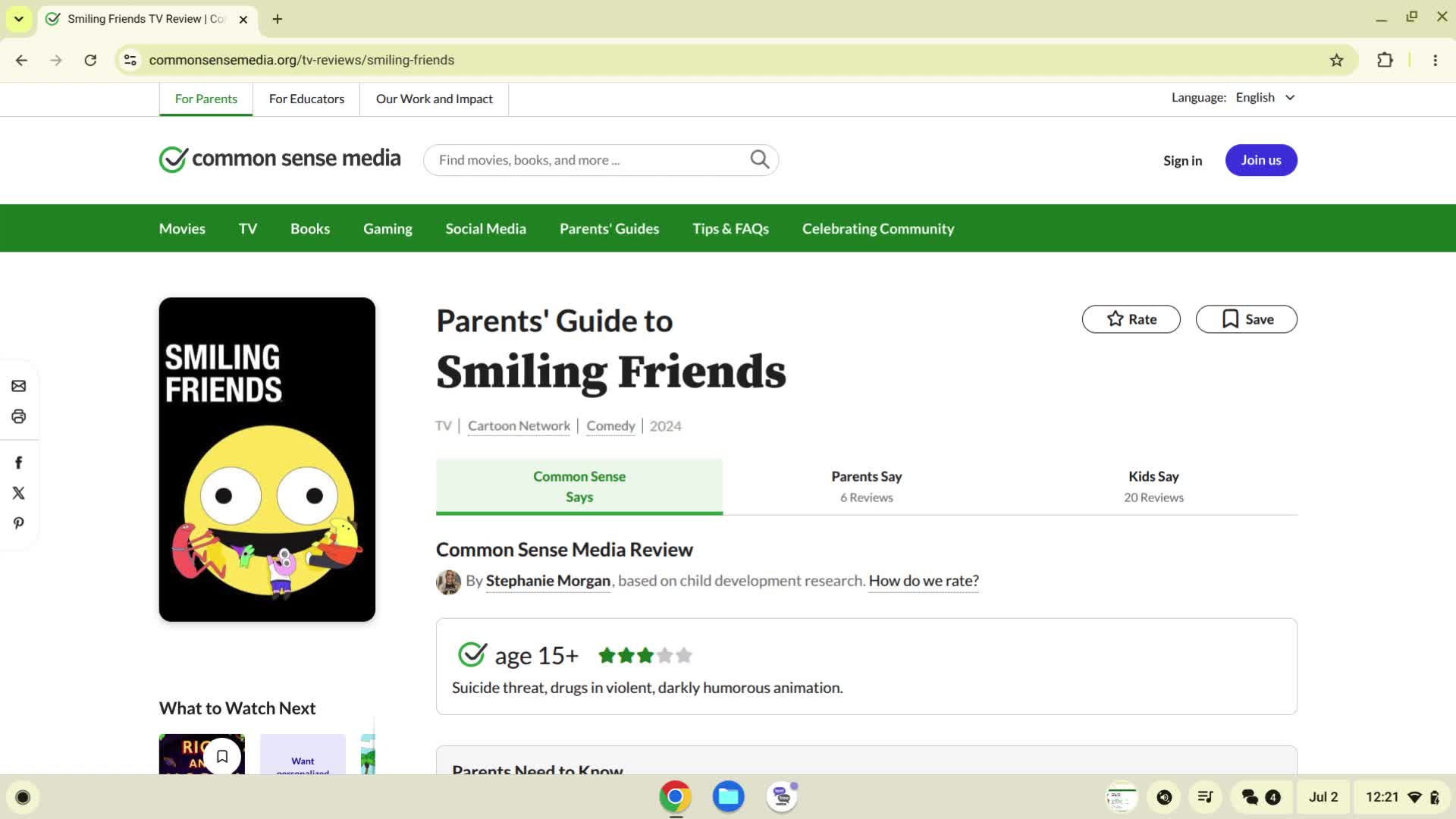Open the chat app on the shelf

tap(782, 796)
